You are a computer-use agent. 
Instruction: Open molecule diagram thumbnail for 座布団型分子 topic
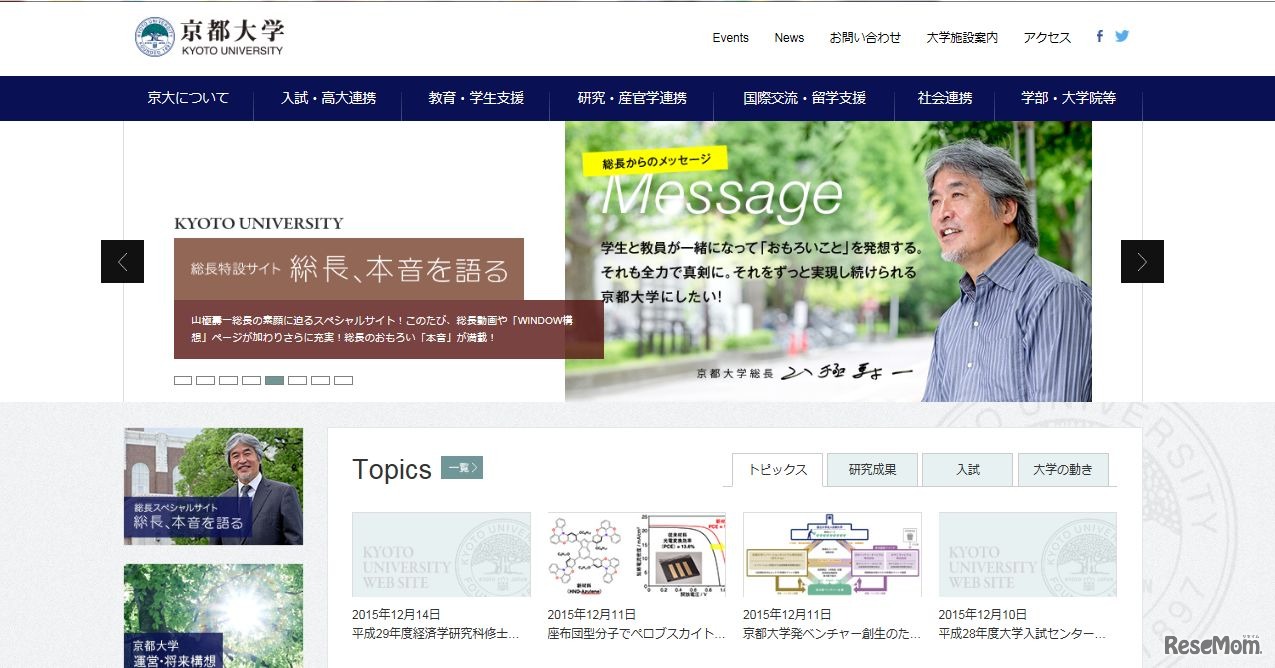pyautogui.click(x=637, y=554)
